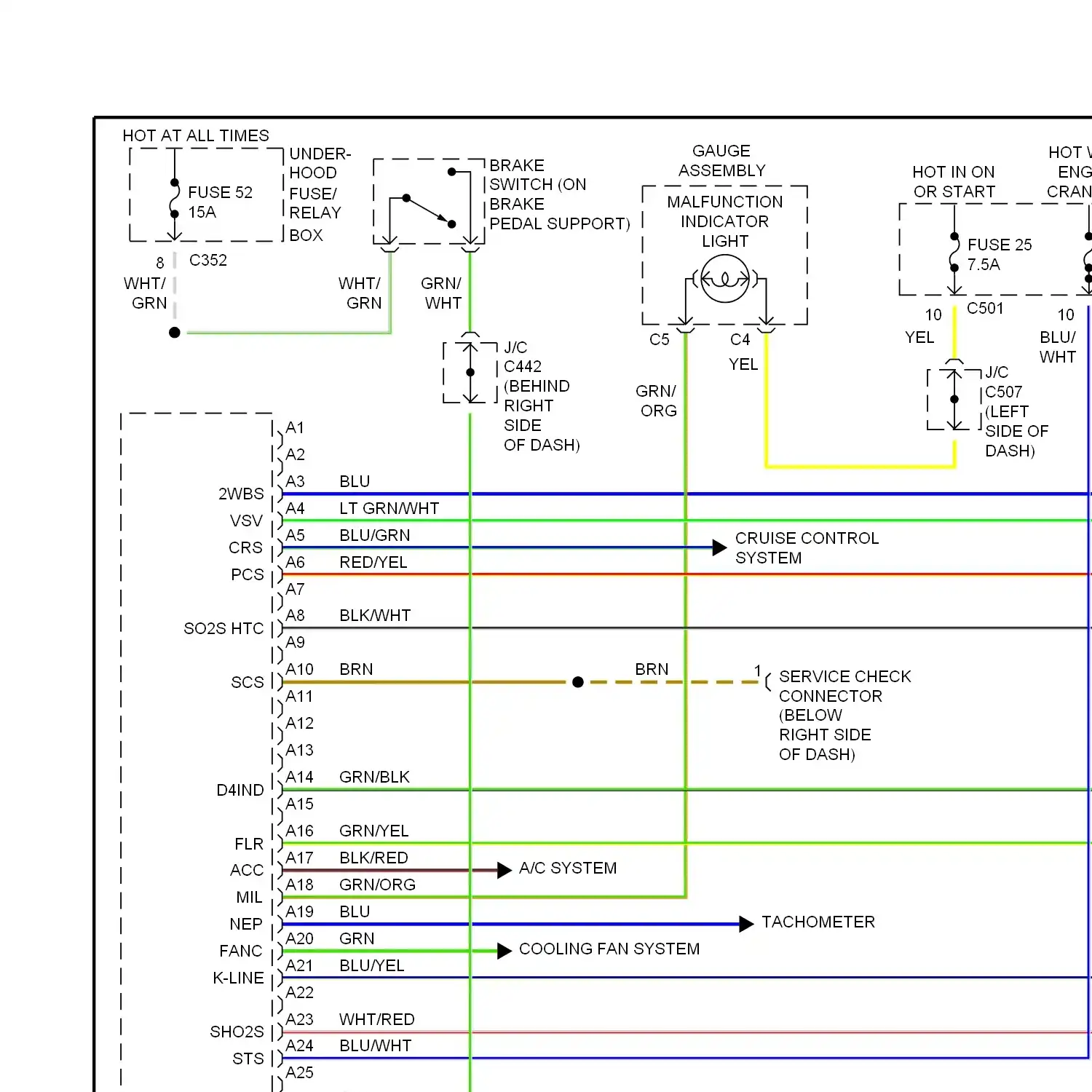
Task: Click the arrowhead pointing to TACHOMETER
Action: point(746,924)
